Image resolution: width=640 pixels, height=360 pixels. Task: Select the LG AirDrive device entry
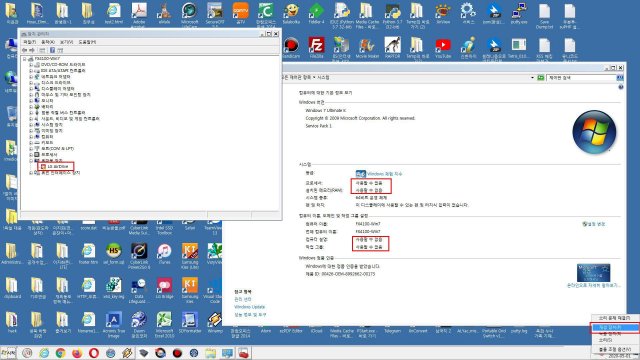56,167
